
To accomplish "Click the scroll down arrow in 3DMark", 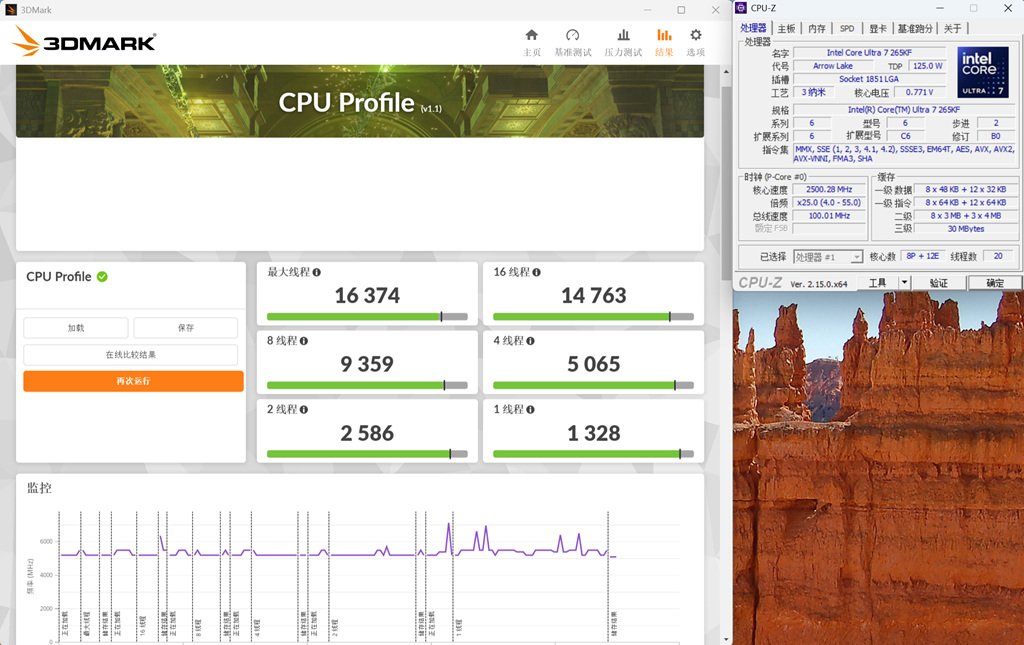I will [x=726, y=638].
